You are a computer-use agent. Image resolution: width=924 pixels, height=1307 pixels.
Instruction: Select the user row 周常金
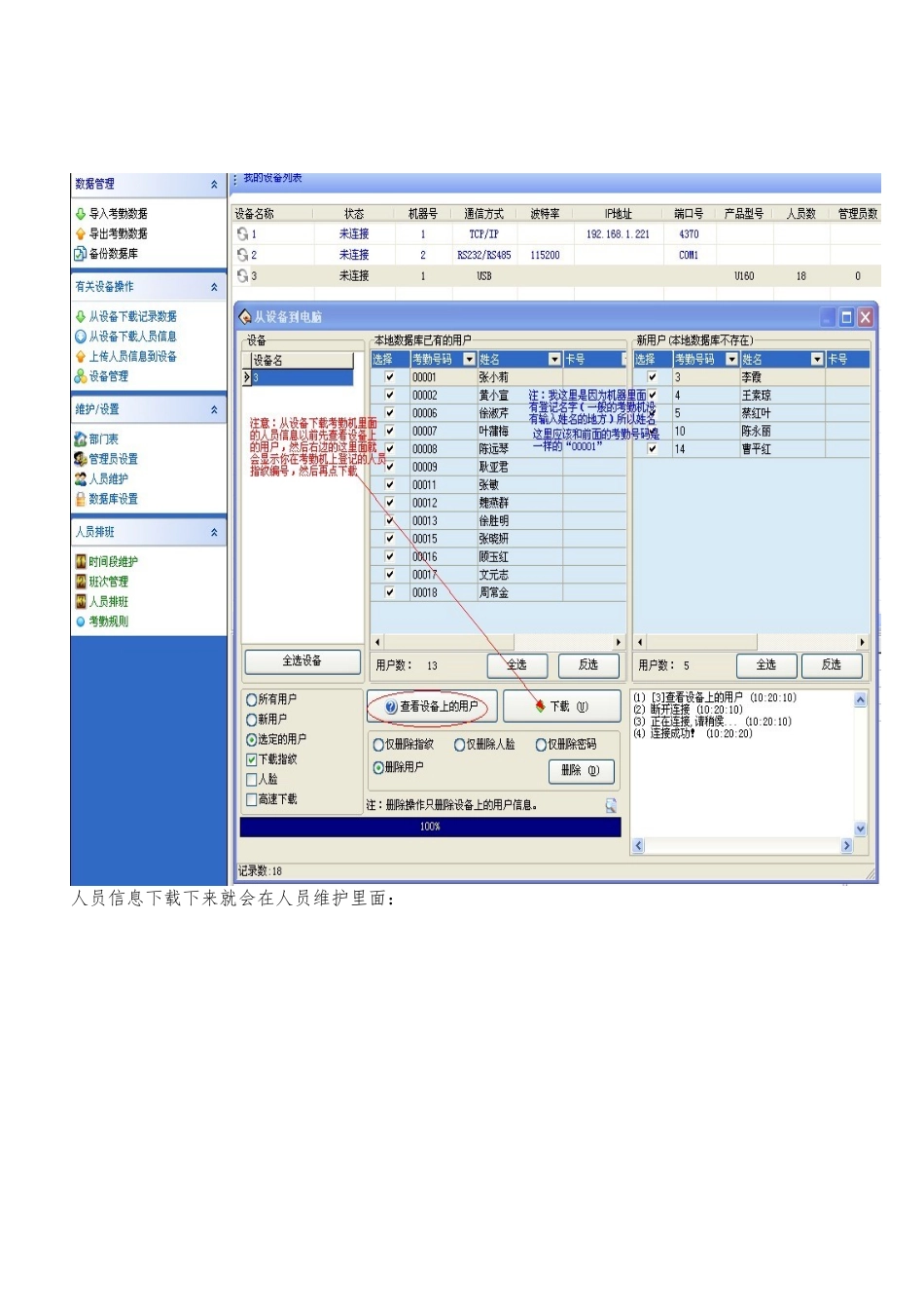(498, 592)
